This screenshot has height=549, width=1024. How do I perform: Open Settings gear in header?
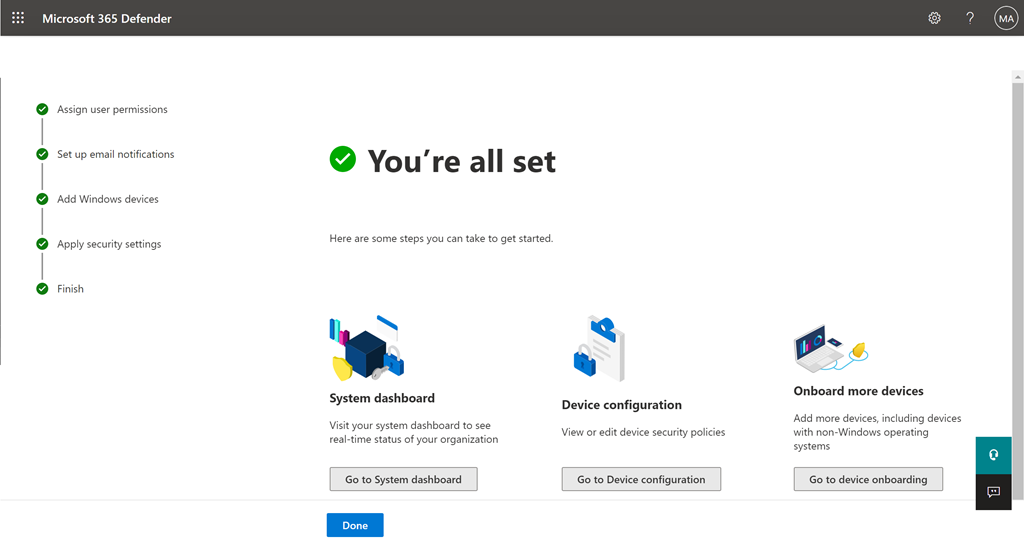[934, 18]
